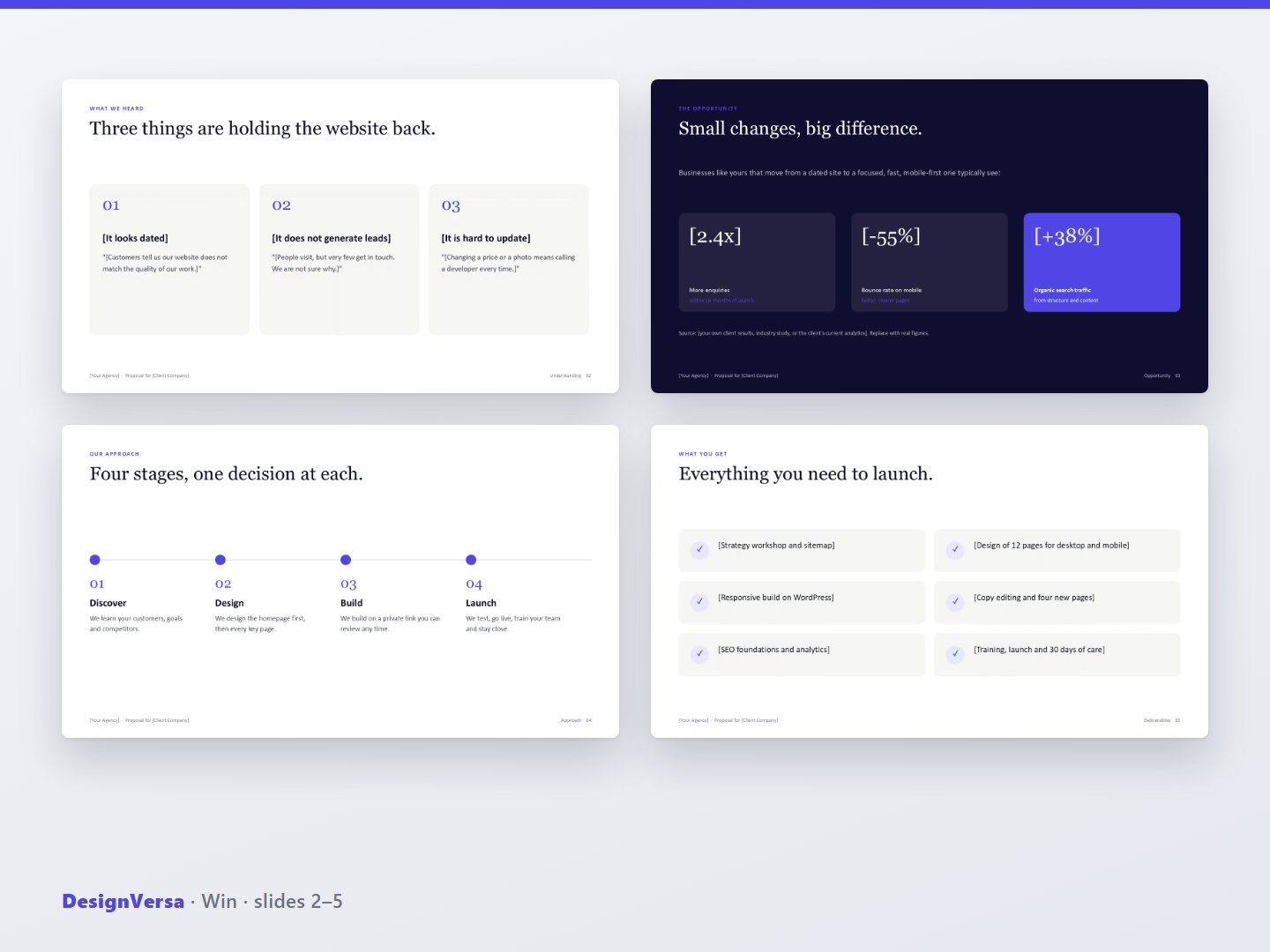Click the checkmark beside SEO foundations and analytics
This screenshot has width=1270, height=952.
[x=699, y=654]
